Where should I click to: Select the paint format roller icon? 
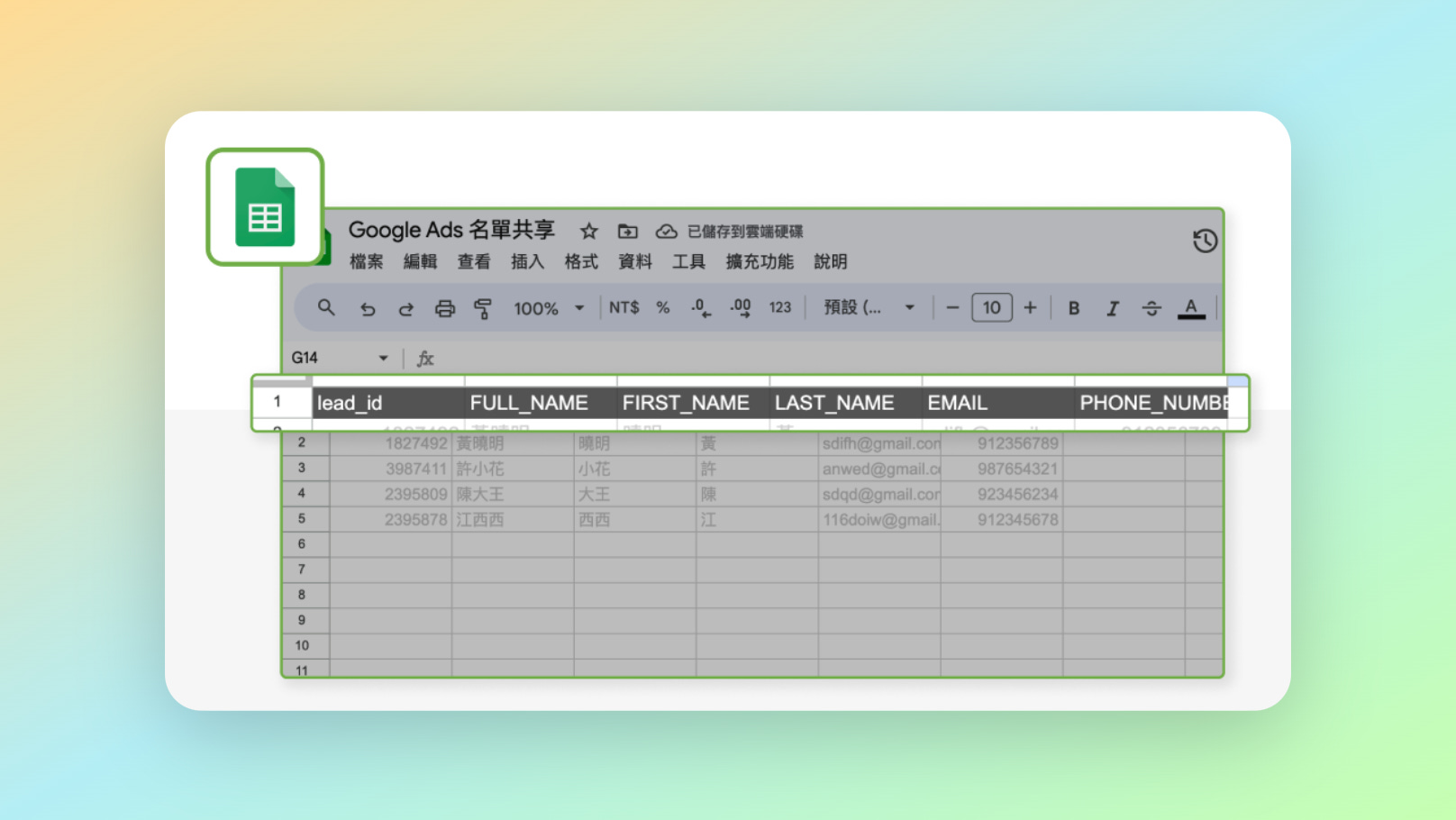483,309
